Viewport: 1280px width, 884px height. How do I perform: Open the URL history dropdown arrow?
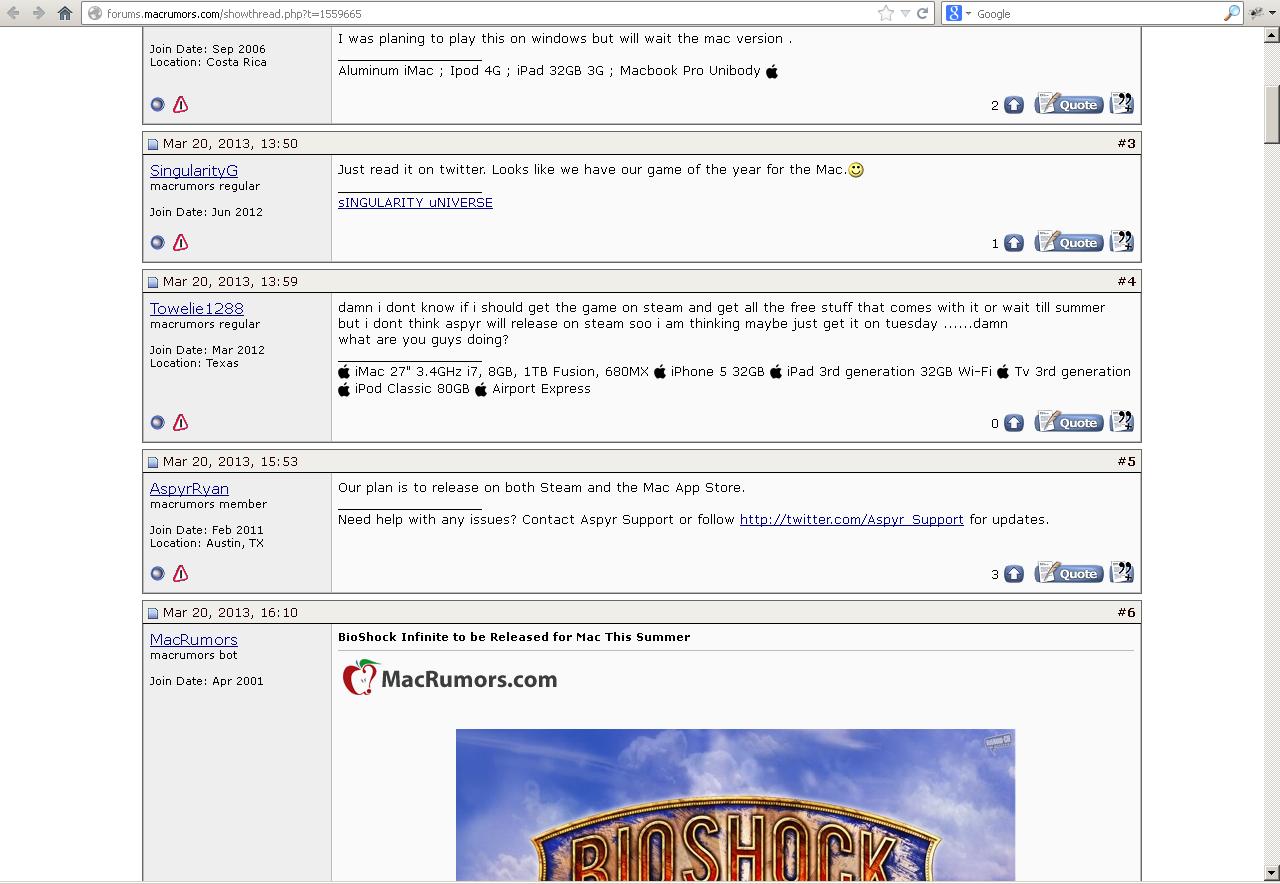tap(905, 13)
